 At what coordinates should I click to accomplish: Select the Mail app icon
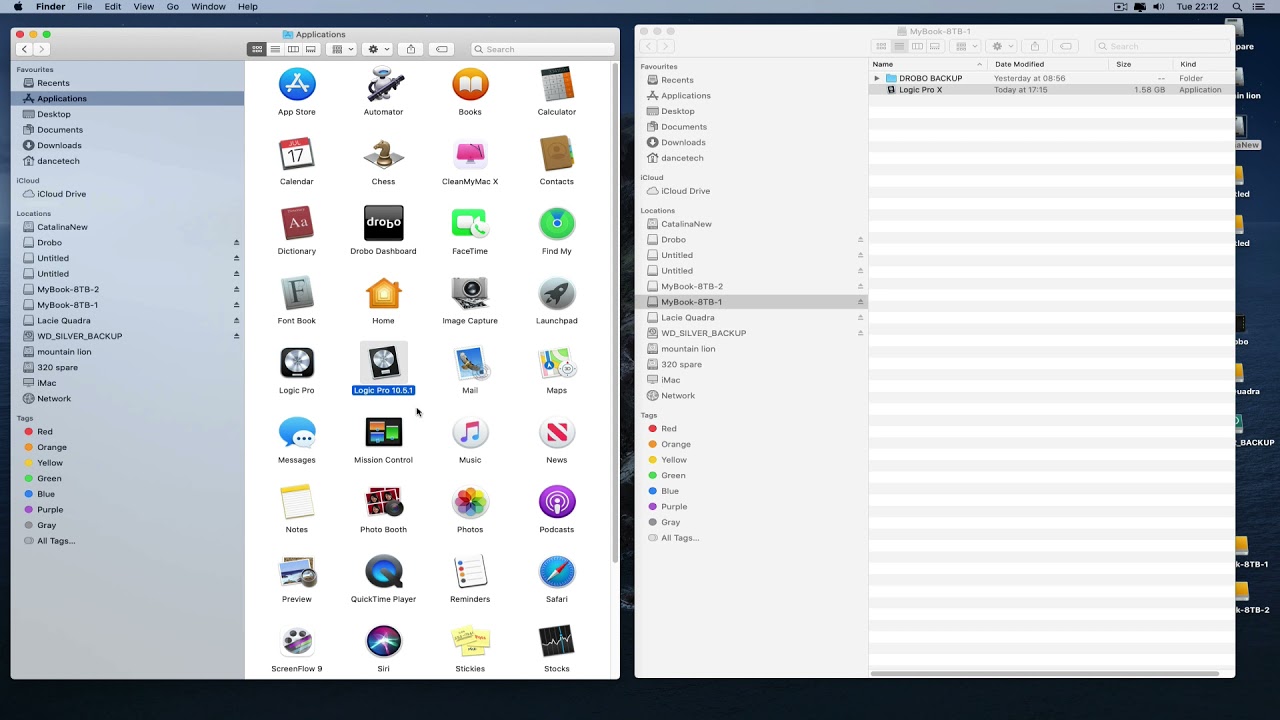pos(470,363)
